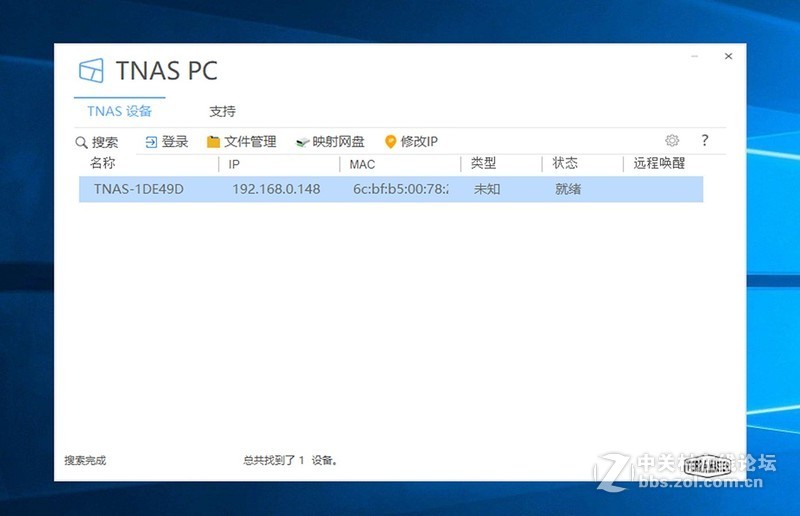800x516 pixels.
Task: Click the search magnifier icon
Action: point(81,142)
